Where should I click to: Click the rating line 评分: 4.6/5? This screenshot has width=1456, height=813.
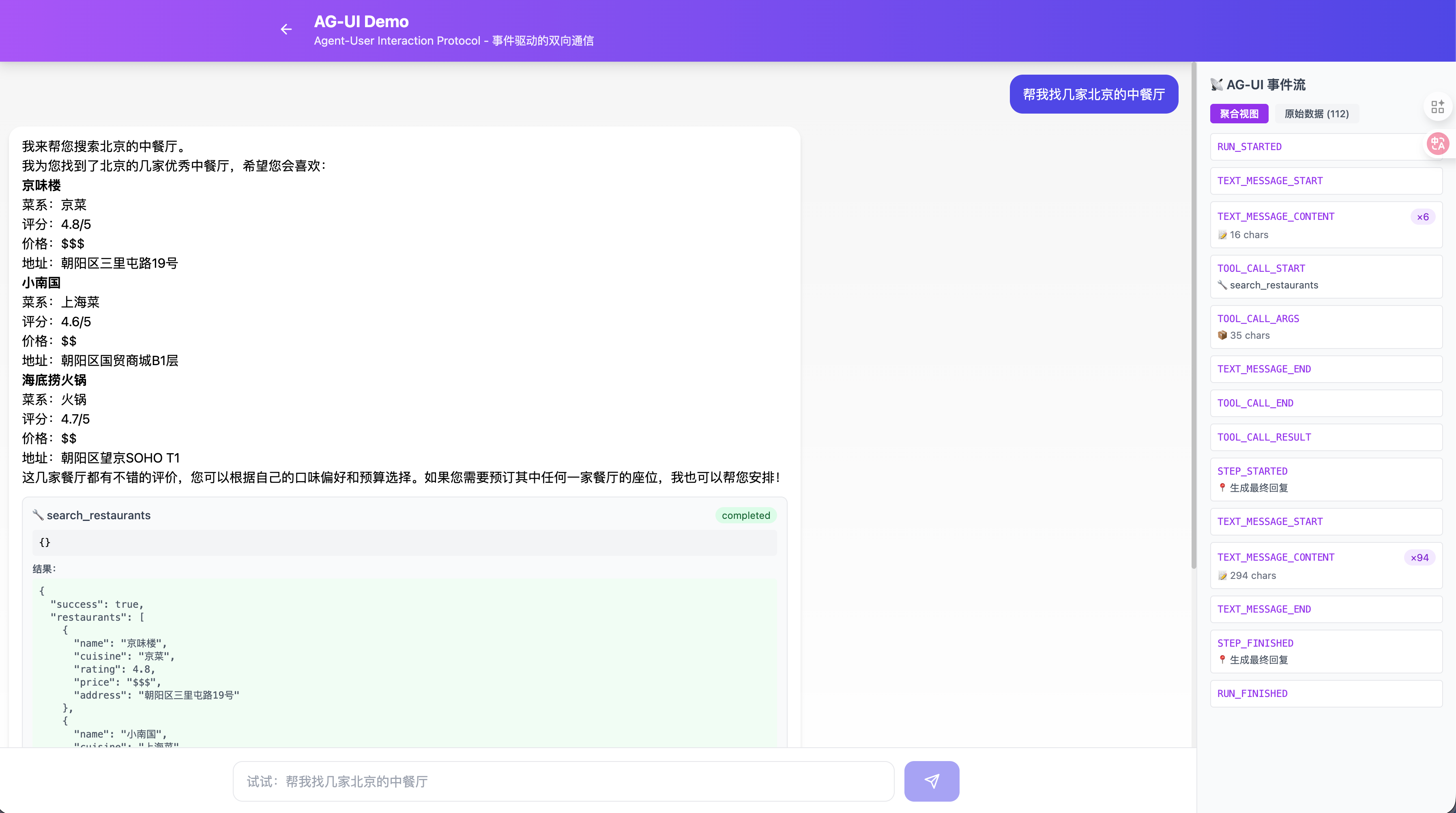pos(56,322)
